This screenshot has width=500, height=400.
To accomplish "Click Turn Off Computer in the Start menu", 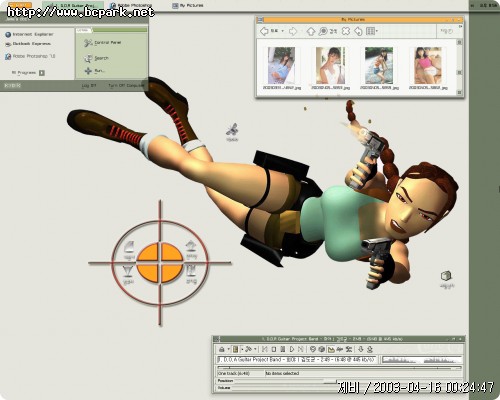I will [126, 86].
